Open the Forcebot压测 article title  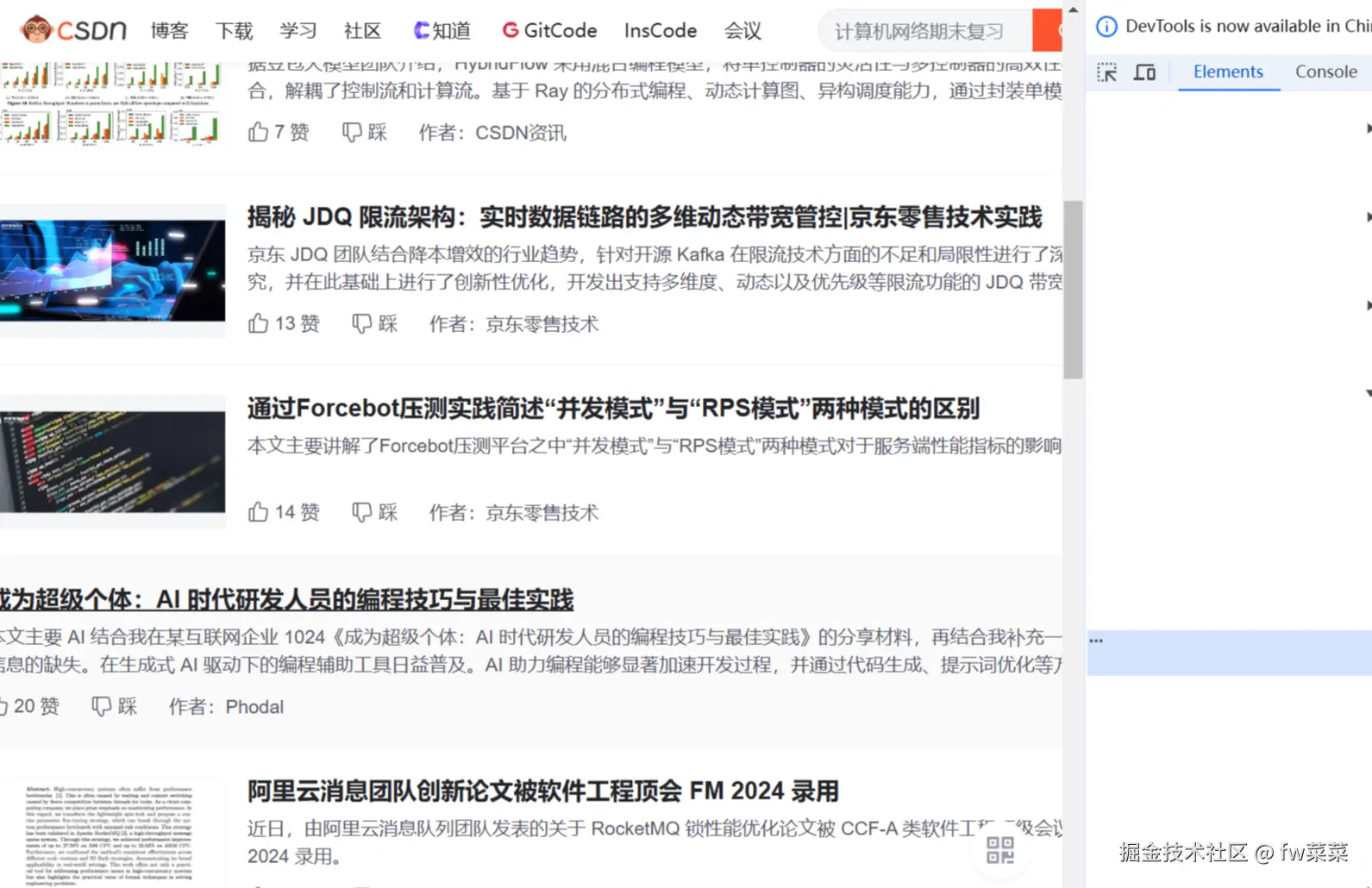614,408
